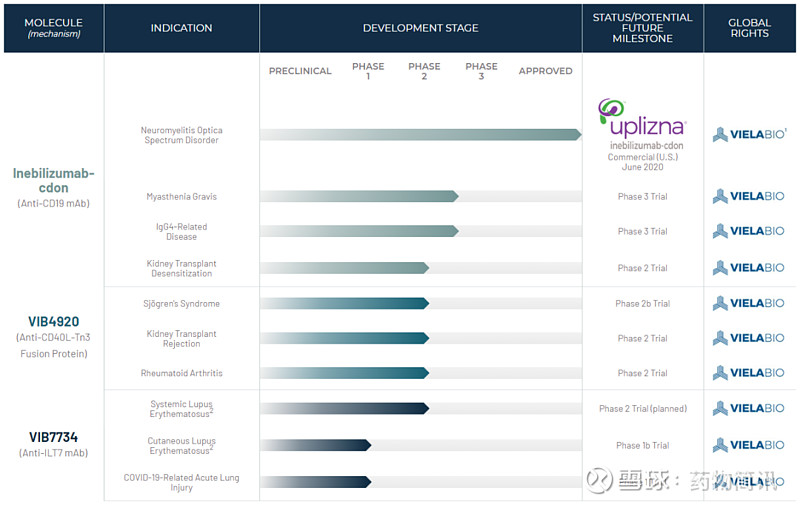Image resolution: width=800 pixels, height=505 pixels.
Task: Click VielaBio logo in IgG4-Related Disease row
Action: [748, 231]
